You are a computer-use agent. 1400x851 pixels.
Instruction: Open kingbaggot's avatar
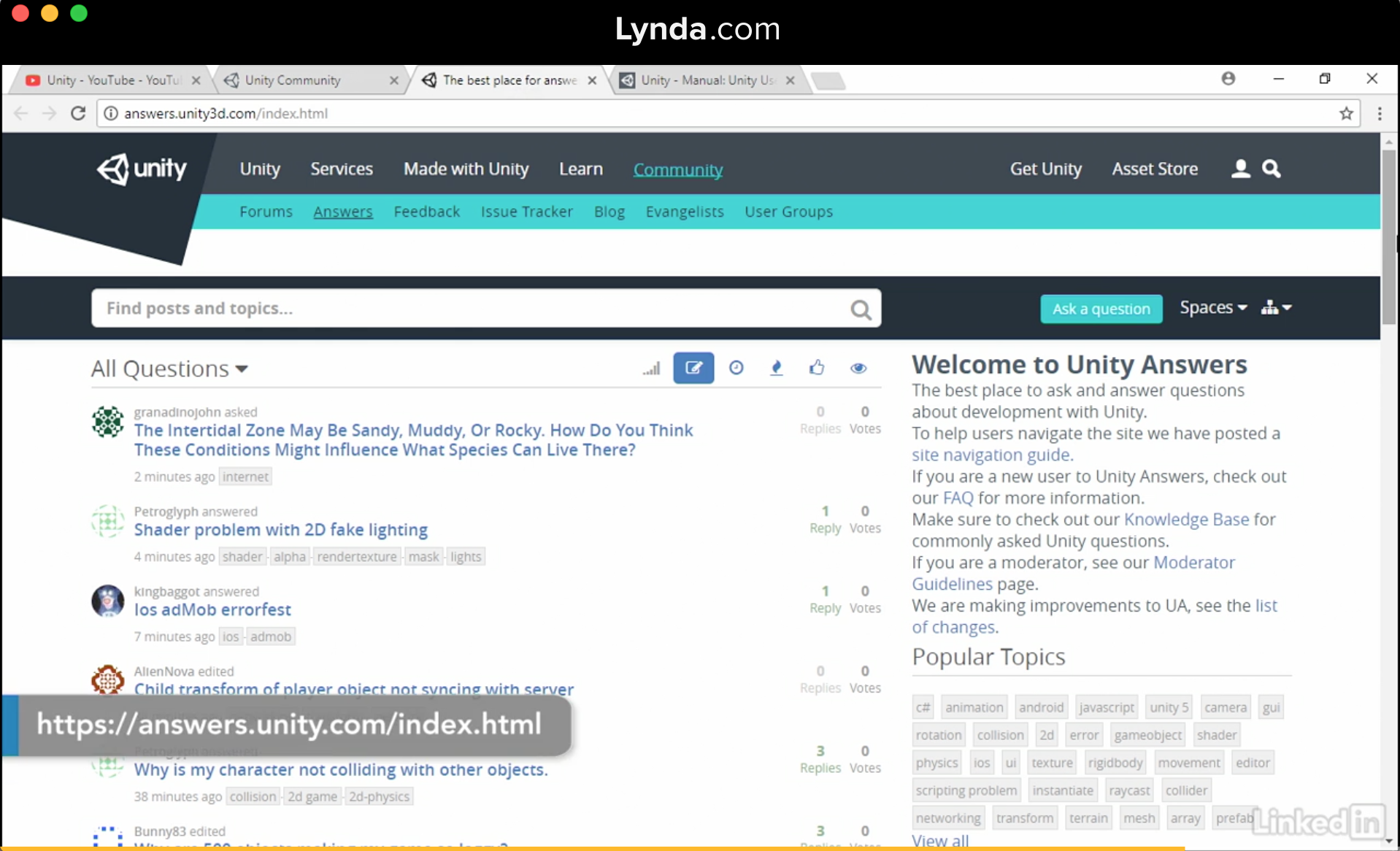107,601
